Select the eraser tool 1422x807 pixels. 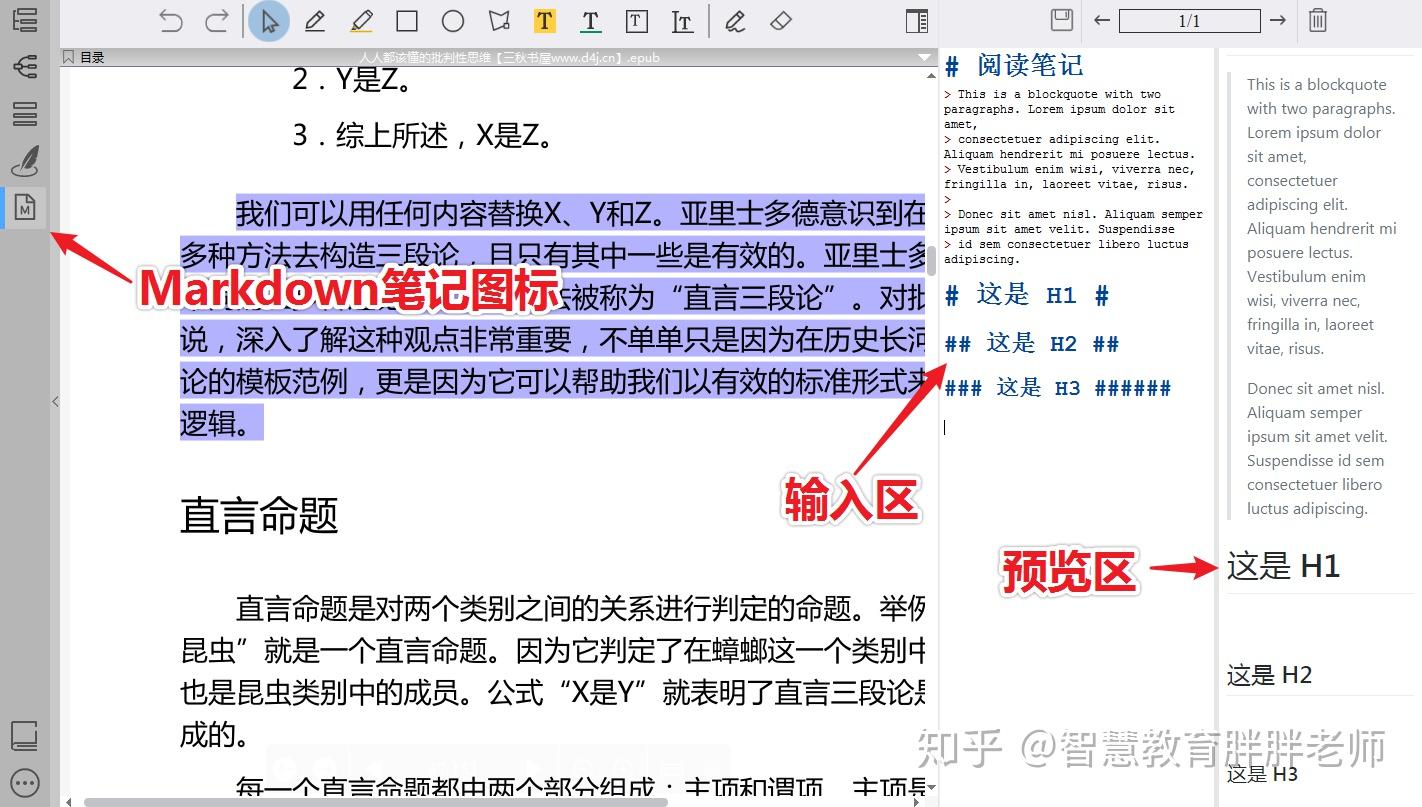[781, 20]
